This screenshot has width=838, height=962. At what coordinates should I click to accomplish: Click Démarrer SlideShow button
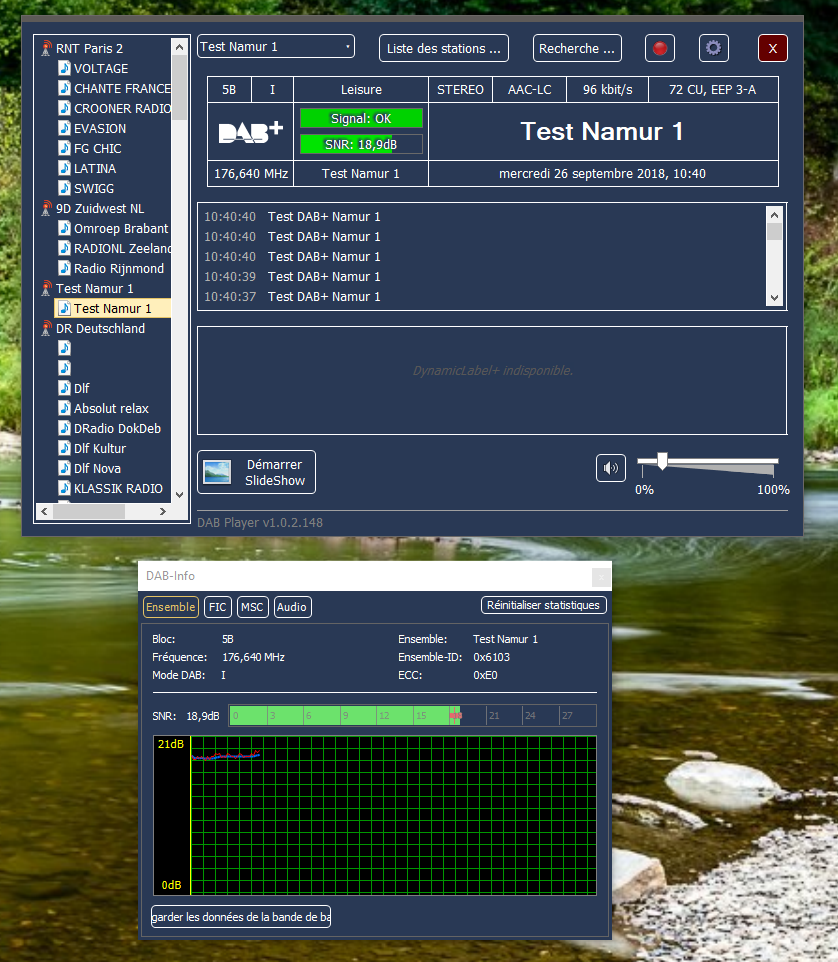click(256, 472)
